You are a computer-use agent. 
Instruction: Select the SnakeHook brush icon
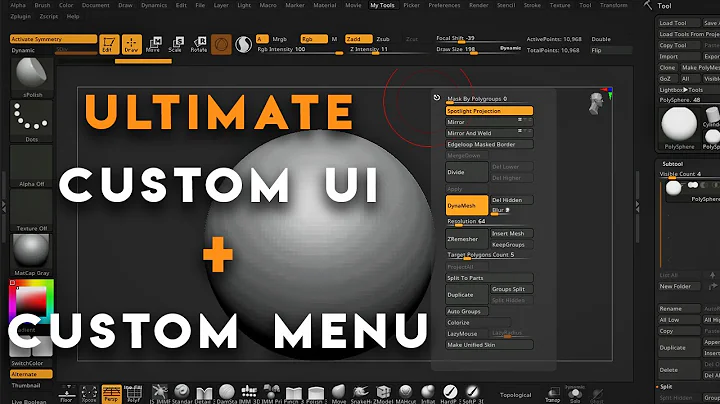tap(360, 394)
